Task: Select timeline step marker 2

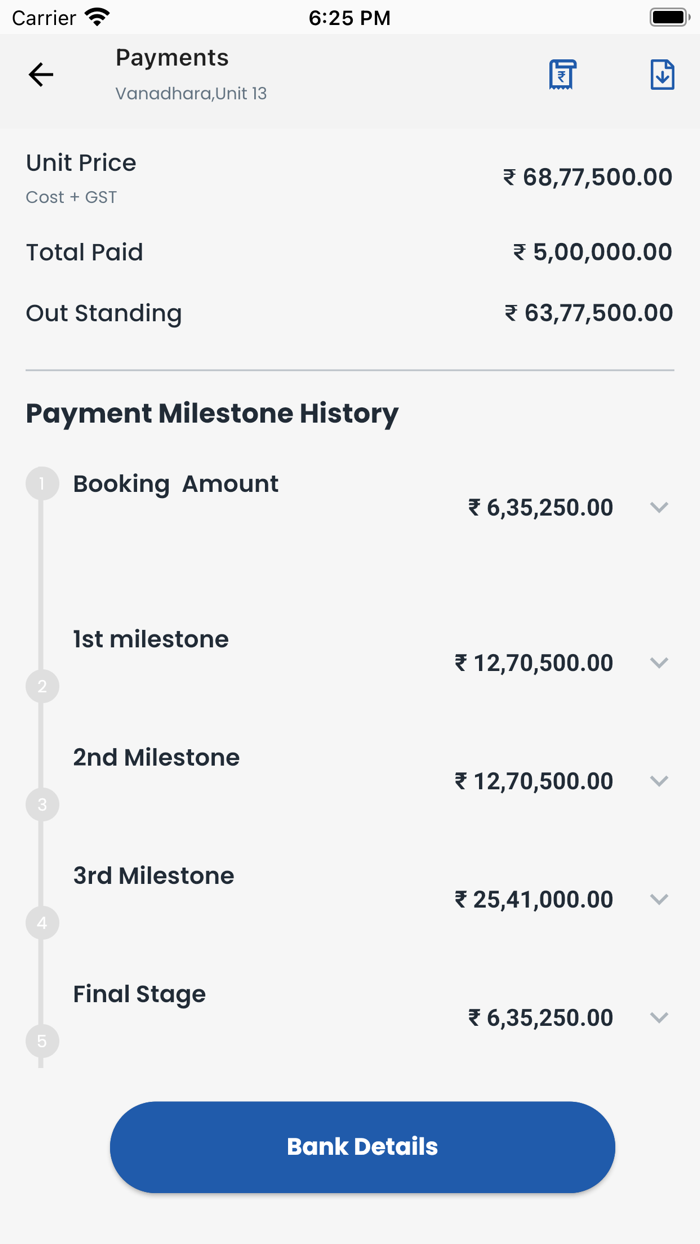Action: [x=42, y=686]
